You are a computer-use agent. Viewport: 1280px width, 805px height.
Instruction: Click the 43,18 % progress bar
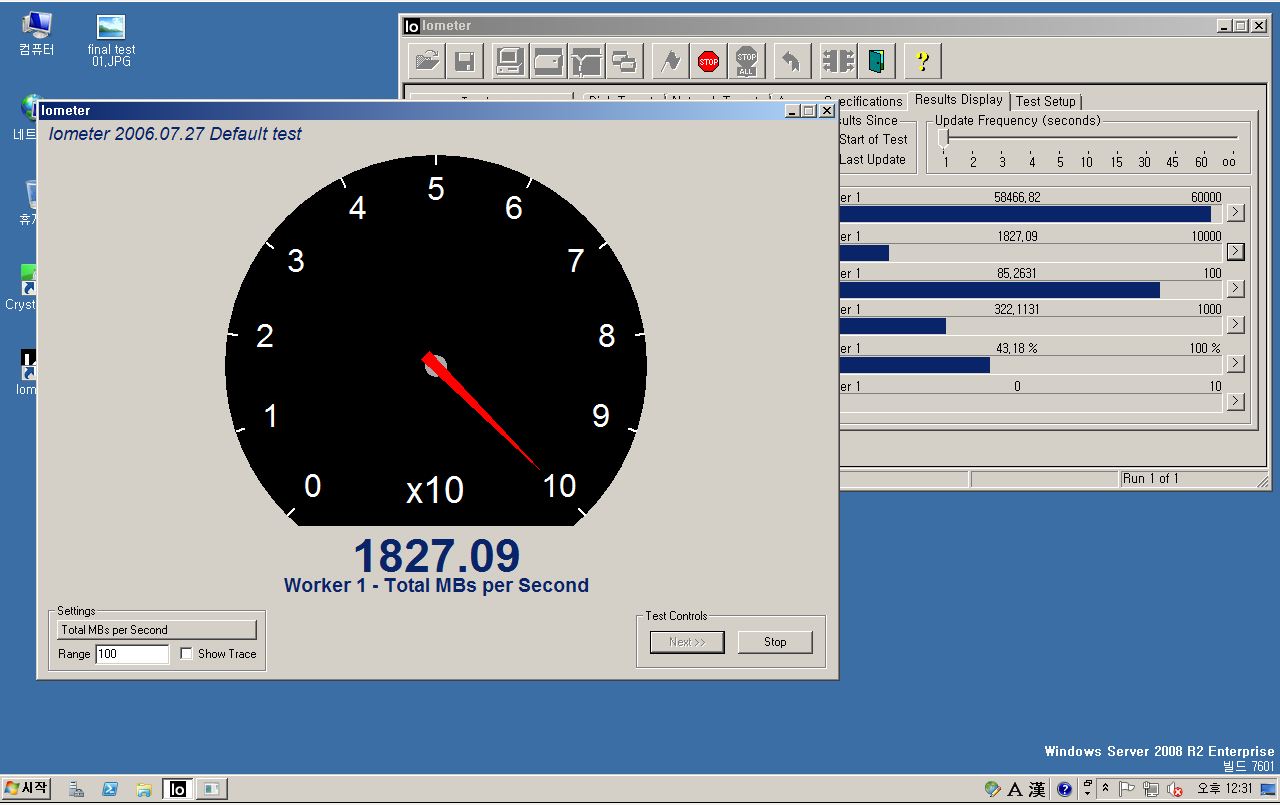click(1031, 365)
